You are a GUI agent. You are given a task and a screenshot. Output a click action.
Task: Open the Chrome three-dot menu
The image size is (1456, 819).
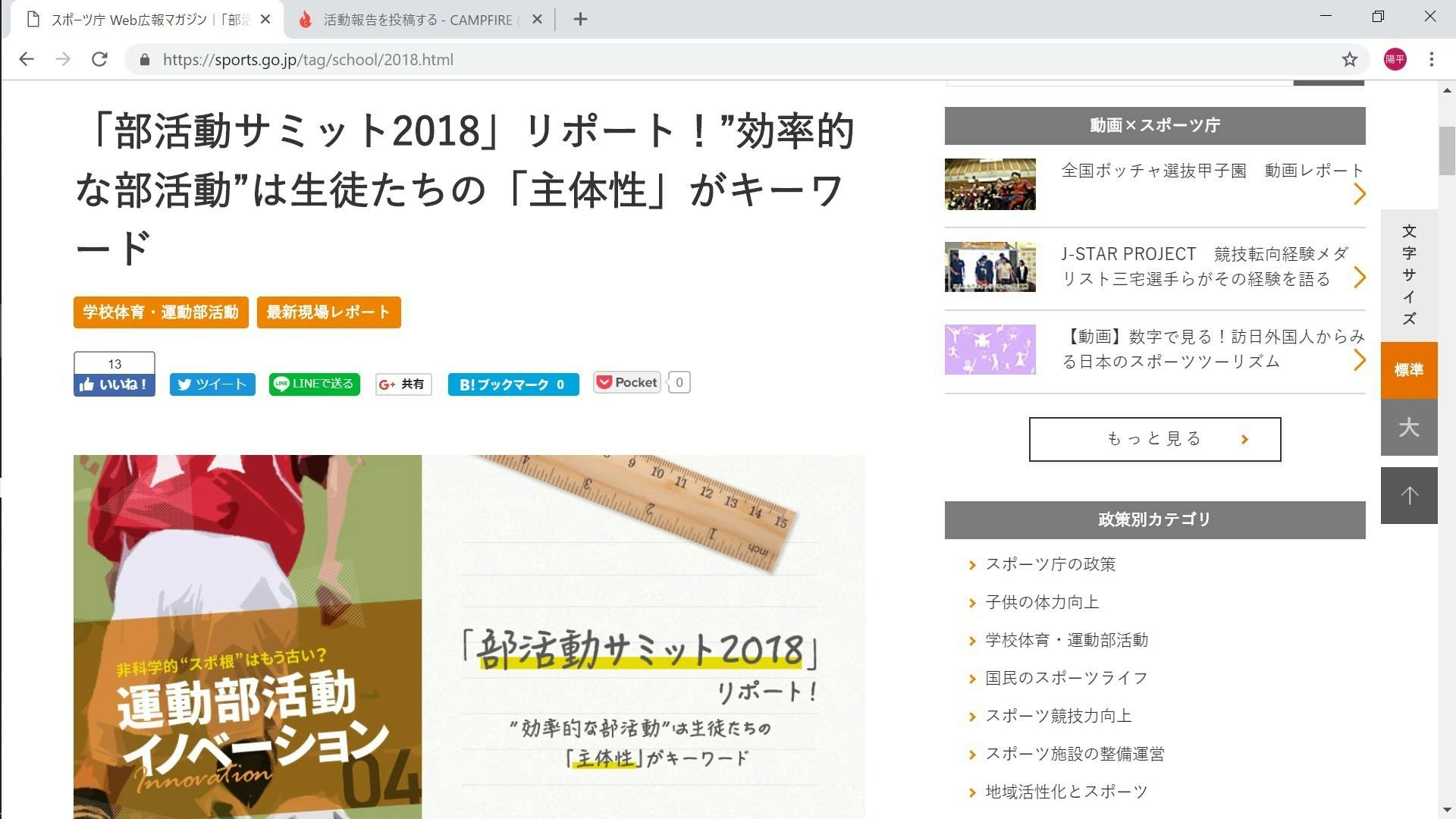[x=1431, y=59]
